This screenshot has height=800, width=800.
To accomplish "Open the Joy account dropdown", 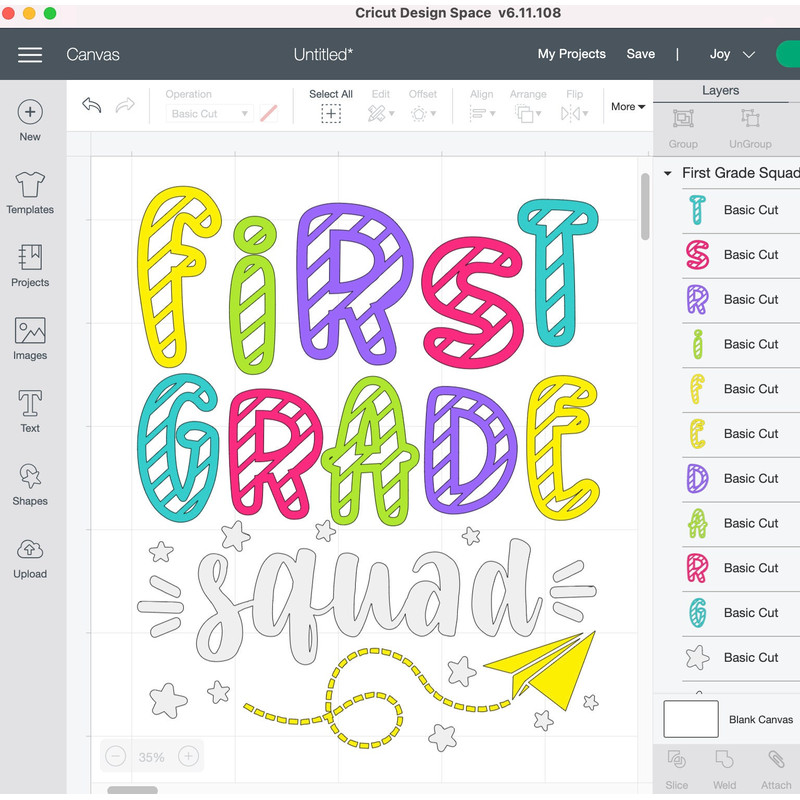I will (731, 54).
